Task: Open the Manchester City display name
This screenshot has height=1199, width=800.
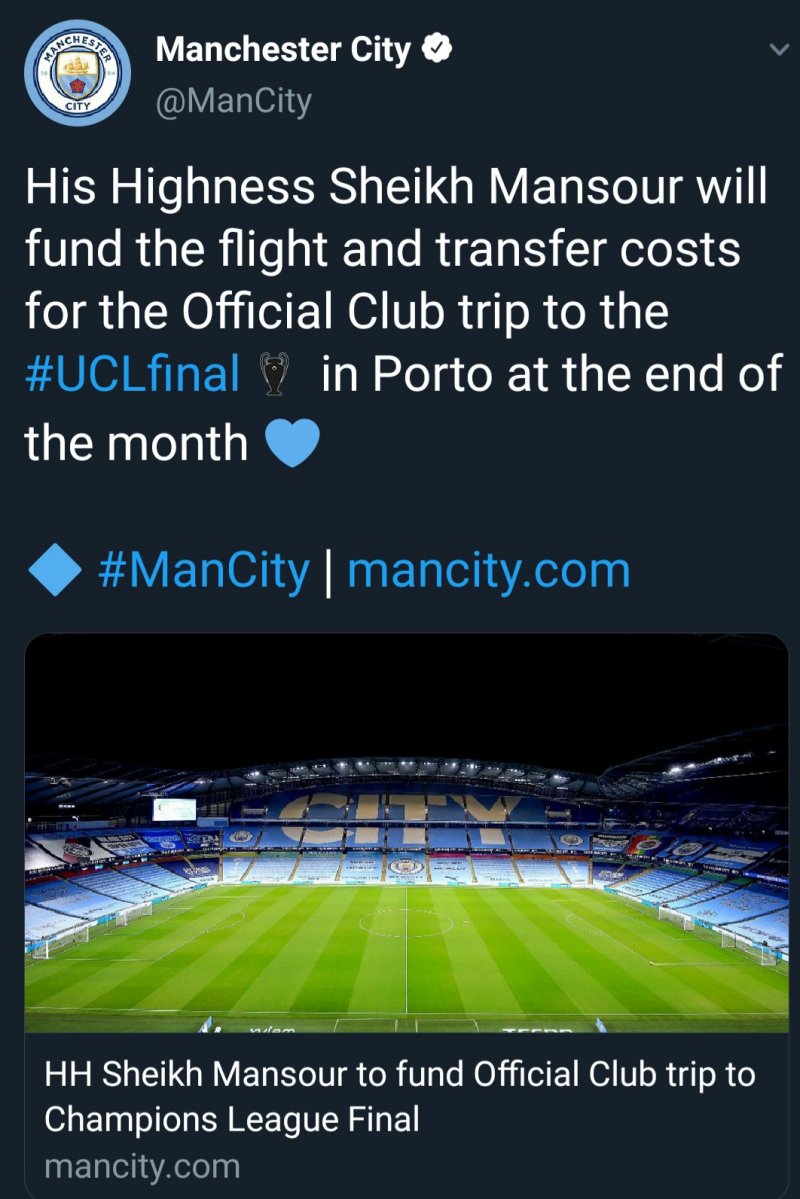Action: click(x=283, y=50)
